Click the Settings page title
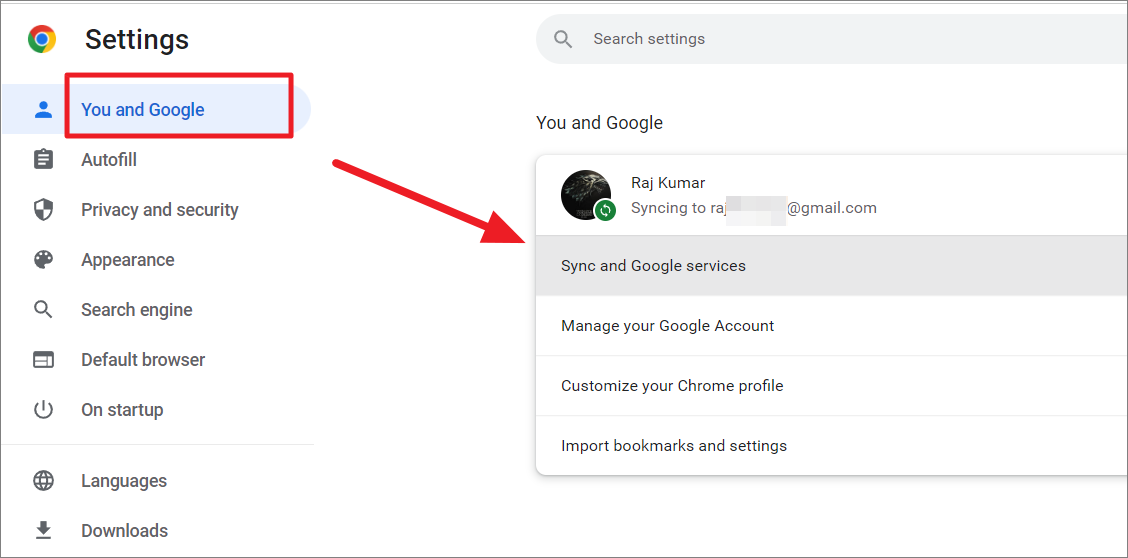 [x=137, y=40]
